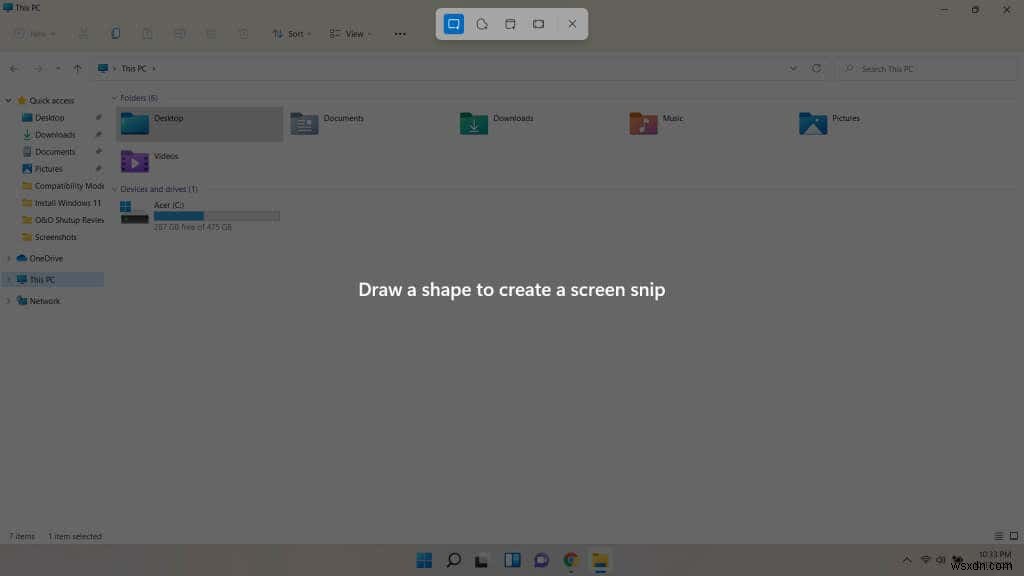Switch to large thumbnails view in the status bar
The height and width of the screenshot is (576, 1024).
(1011, 536)
